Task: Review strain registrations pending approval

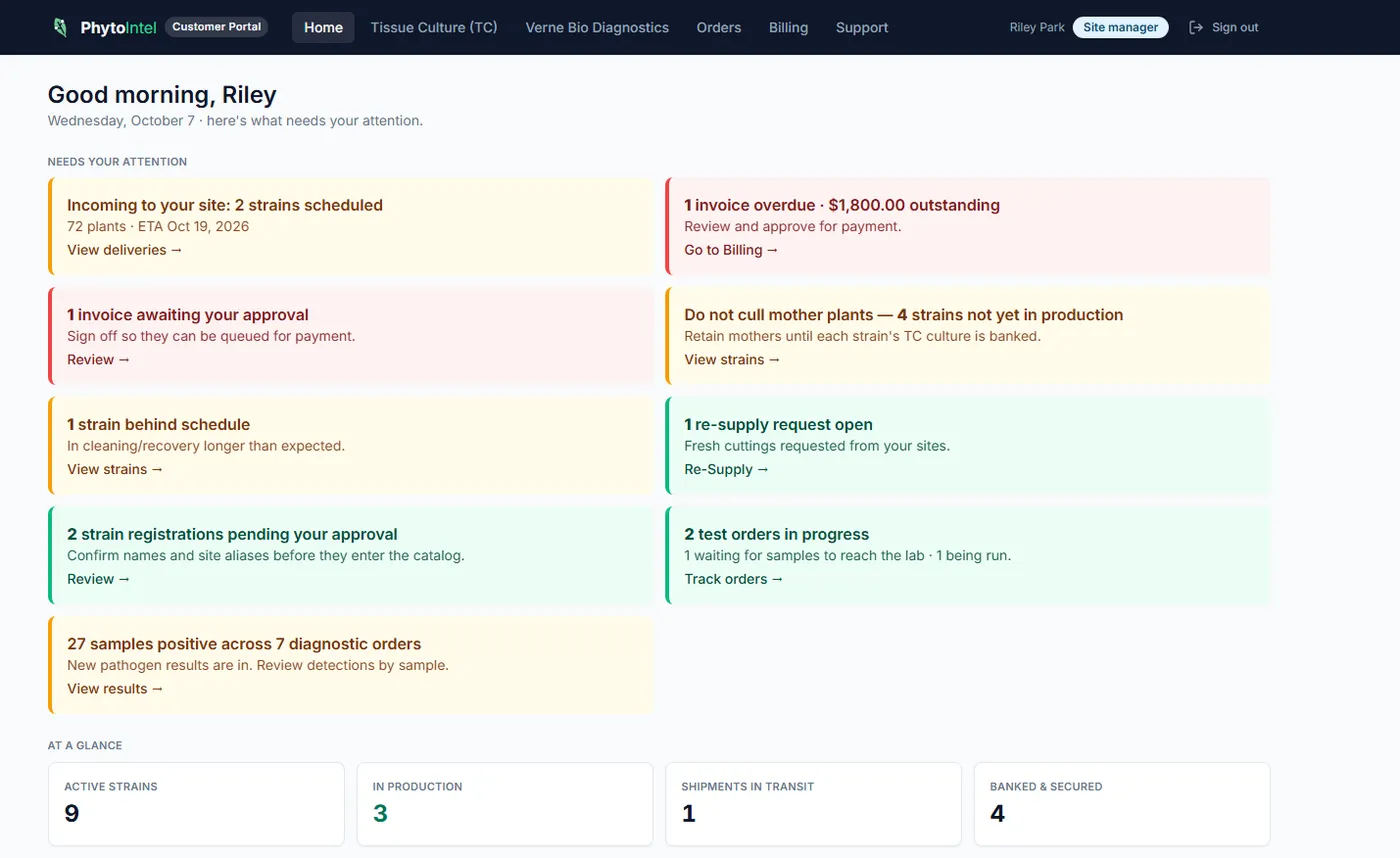Action: [x=99, y=579]
